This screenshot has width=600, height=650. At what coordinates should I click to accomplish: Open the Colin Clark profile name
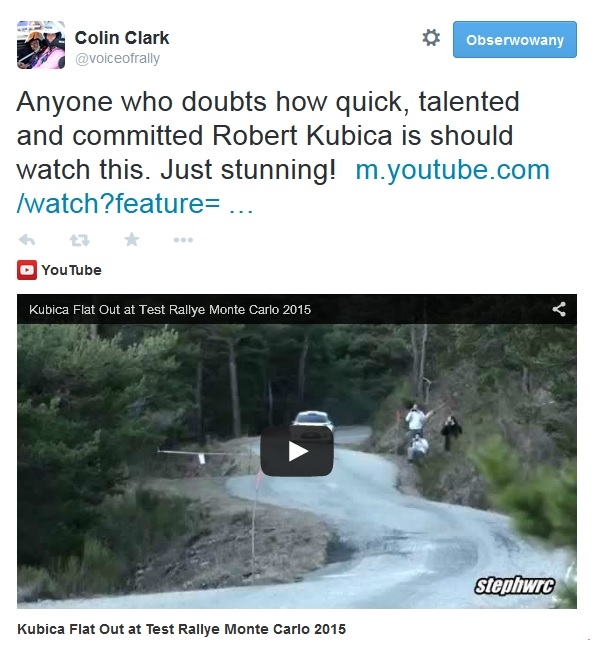click(x=122, y=38)
